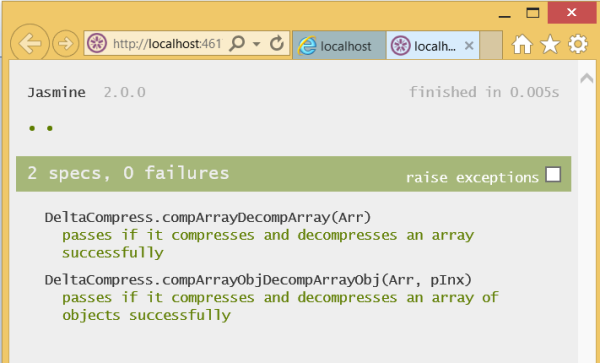Viewport: 600px width, 363px height.
Task: Open DeltaCompress.compArrayObjDecompArrayObj(Arr, pInx) suite link
Action: click(258, 280)
